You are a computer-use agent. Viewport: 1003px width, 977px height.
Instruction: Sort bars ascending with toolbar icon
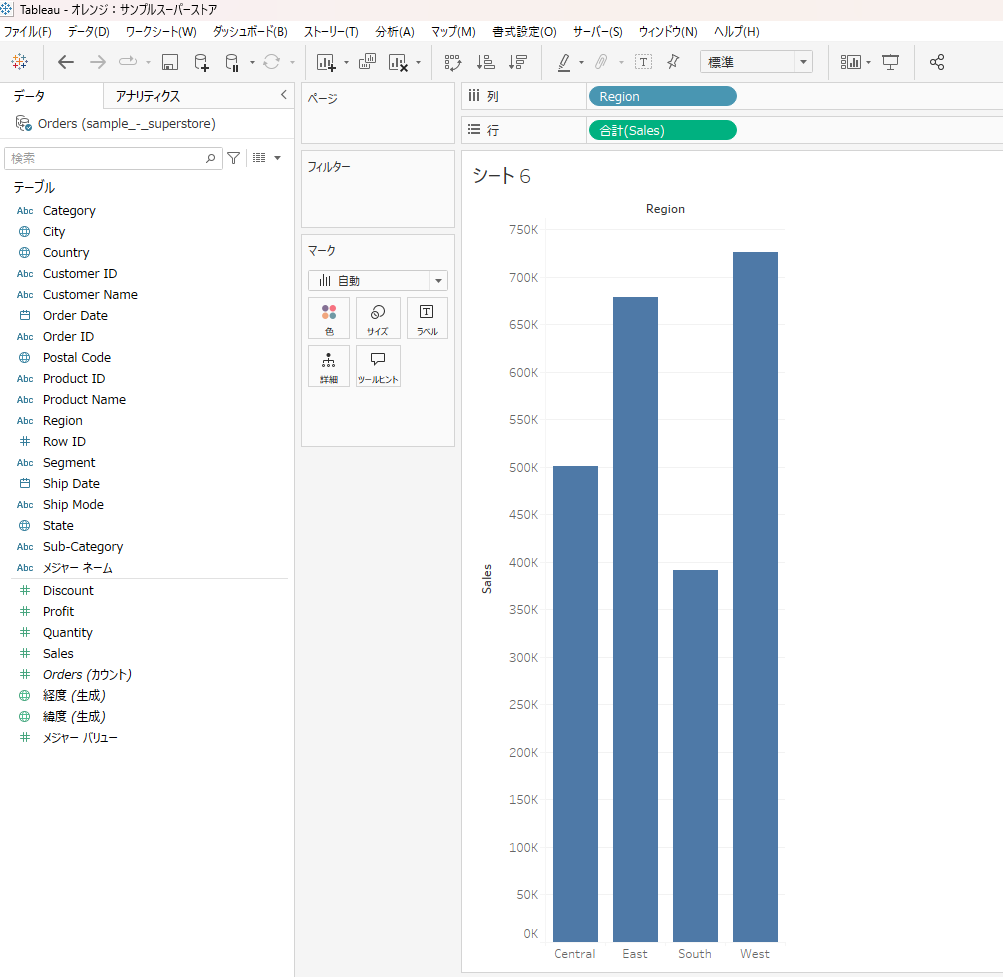[485, 62]
